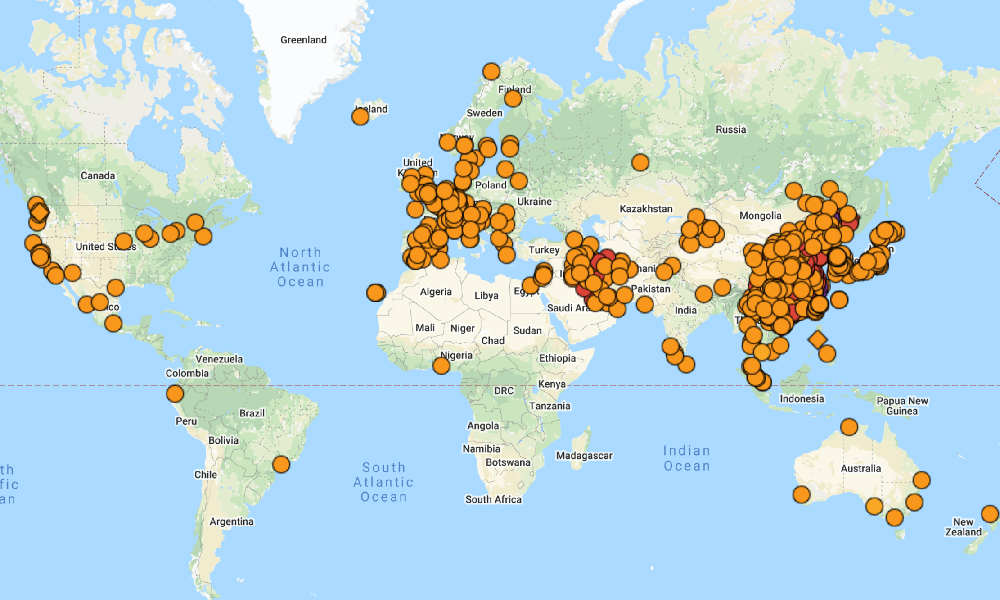The image size is (1000, 600).
Task: Select the diamond marker near the Philippines
Action: pos(817,339)
